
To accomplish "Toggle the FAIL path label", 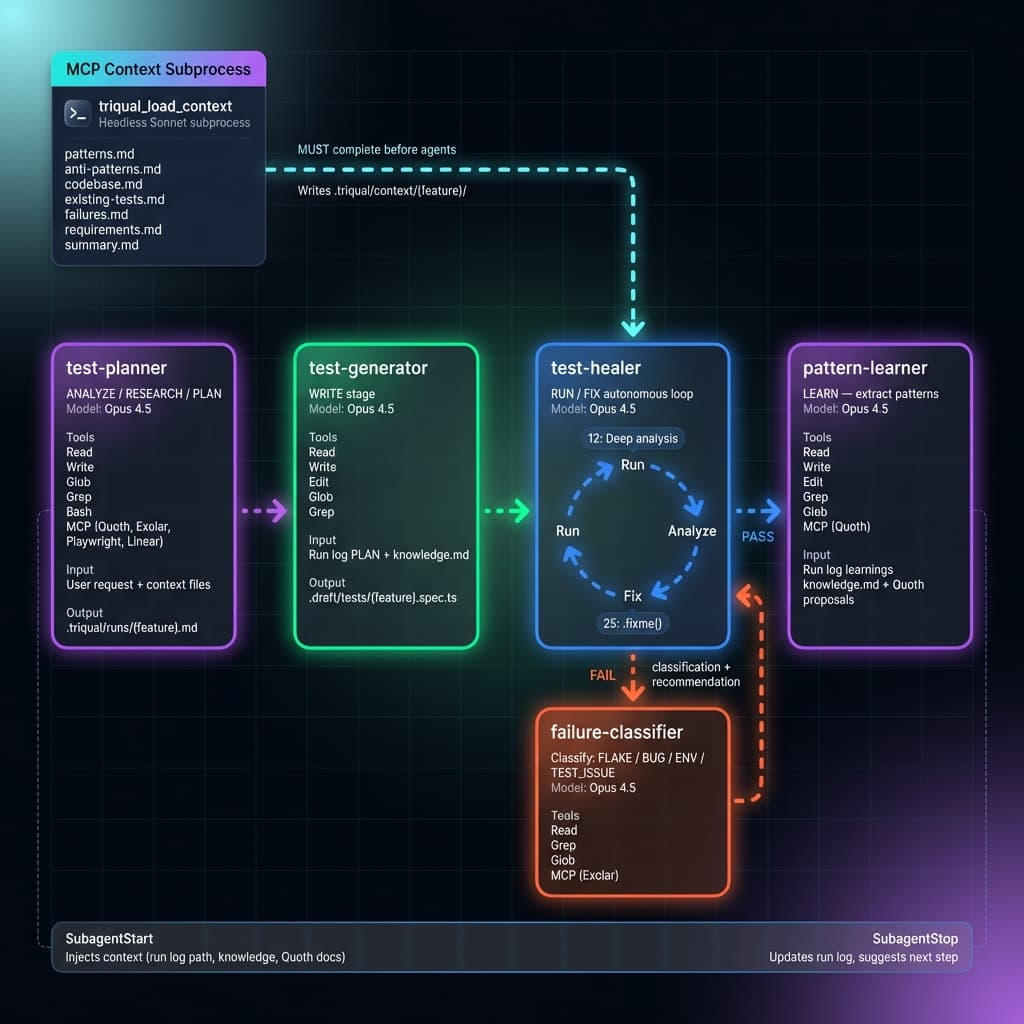I will click(x=602, y=675).
